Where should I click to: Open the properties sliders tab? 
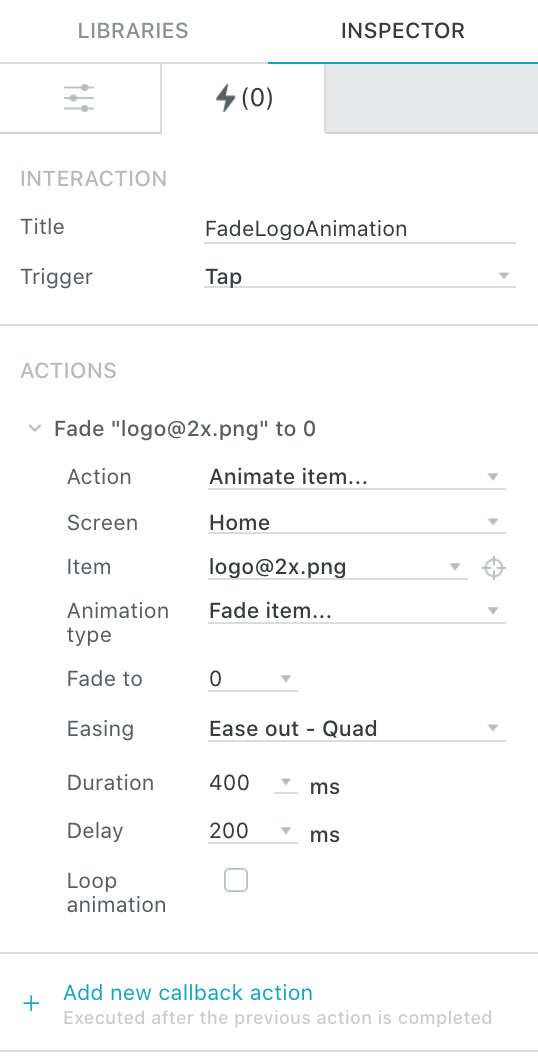(80, 99)
